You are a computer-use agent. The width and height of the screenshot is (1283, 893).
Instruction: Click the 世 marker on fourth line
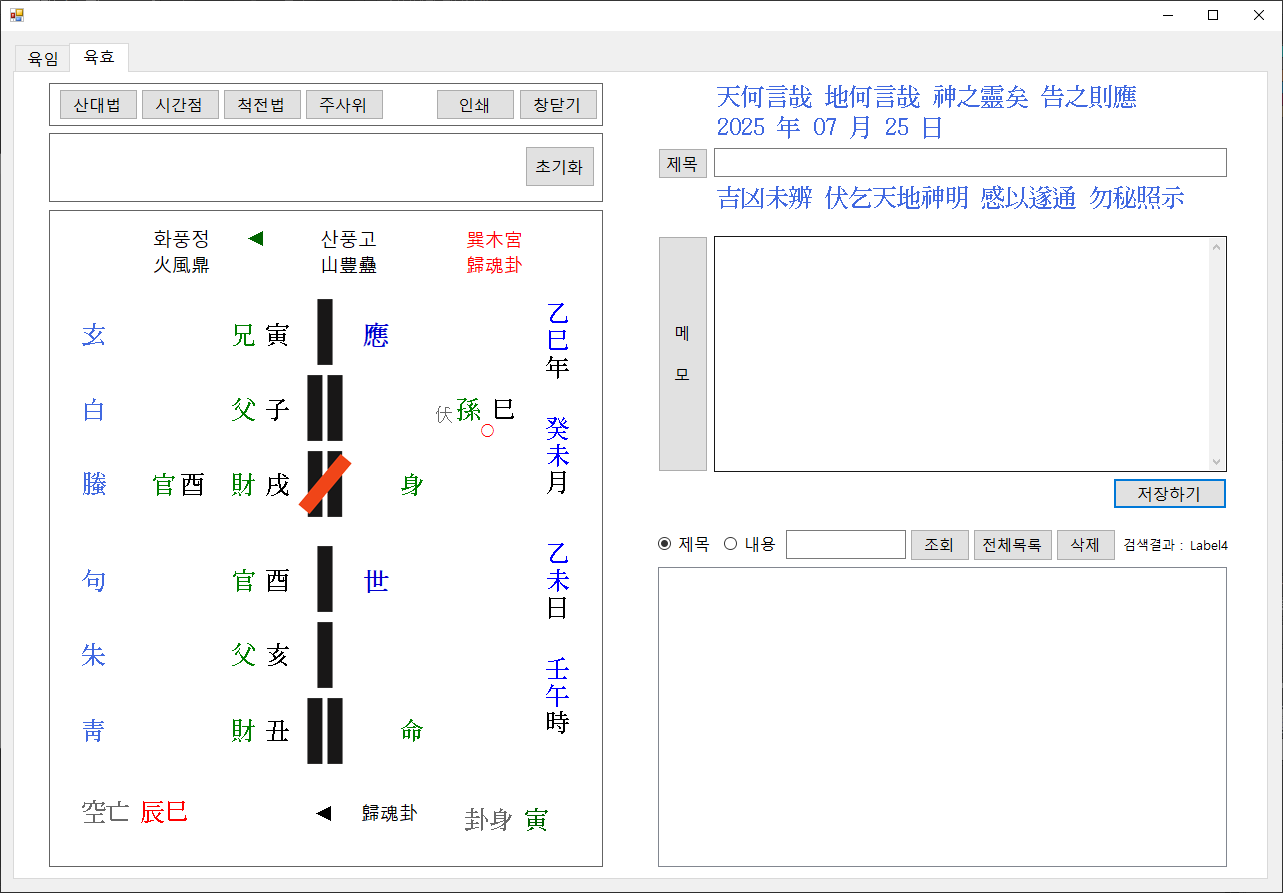[x=376, y=581]
